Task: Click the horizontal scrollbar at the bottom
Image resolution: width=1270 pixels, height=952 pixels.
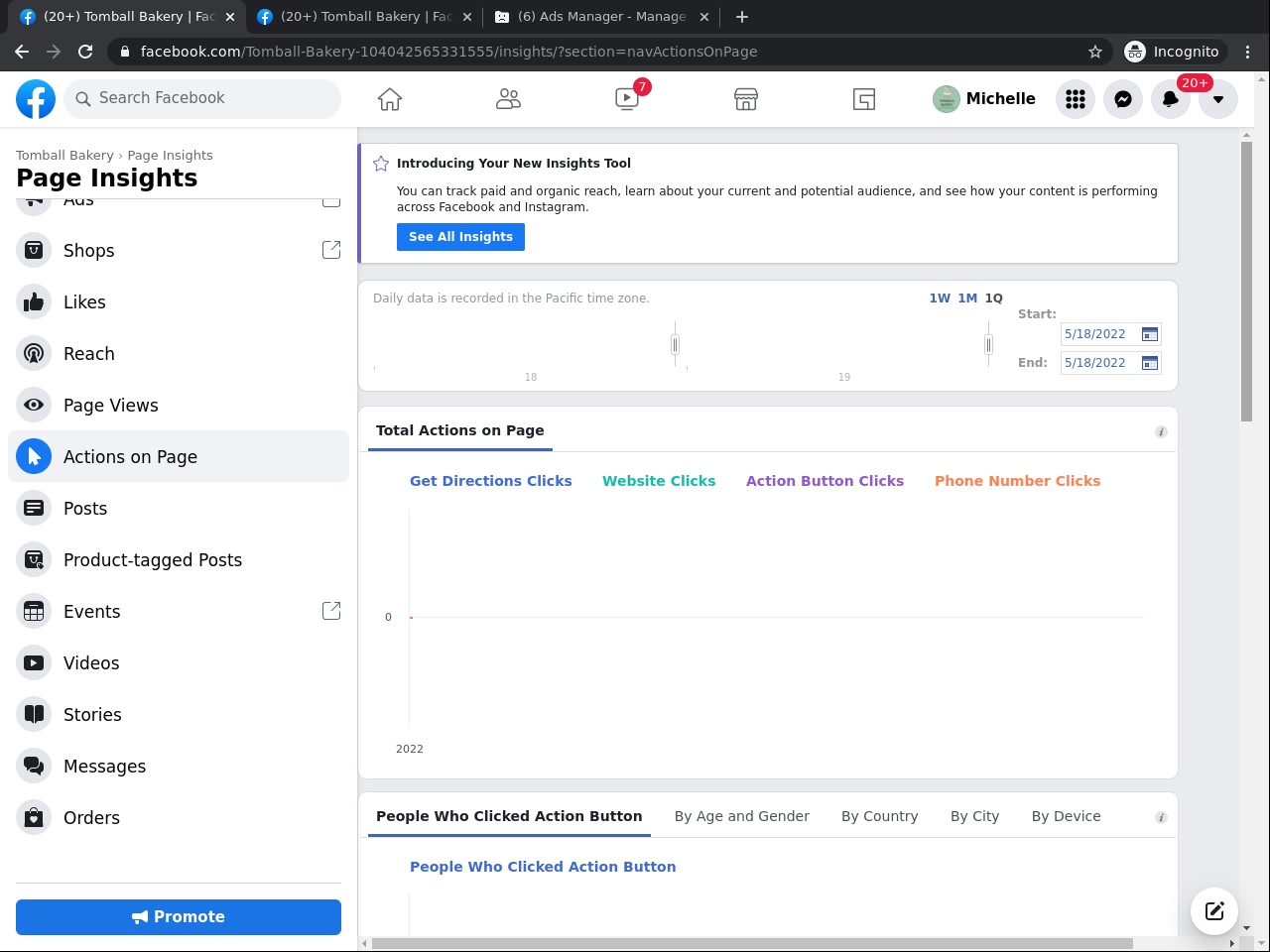Action: (x=752, y=943)
